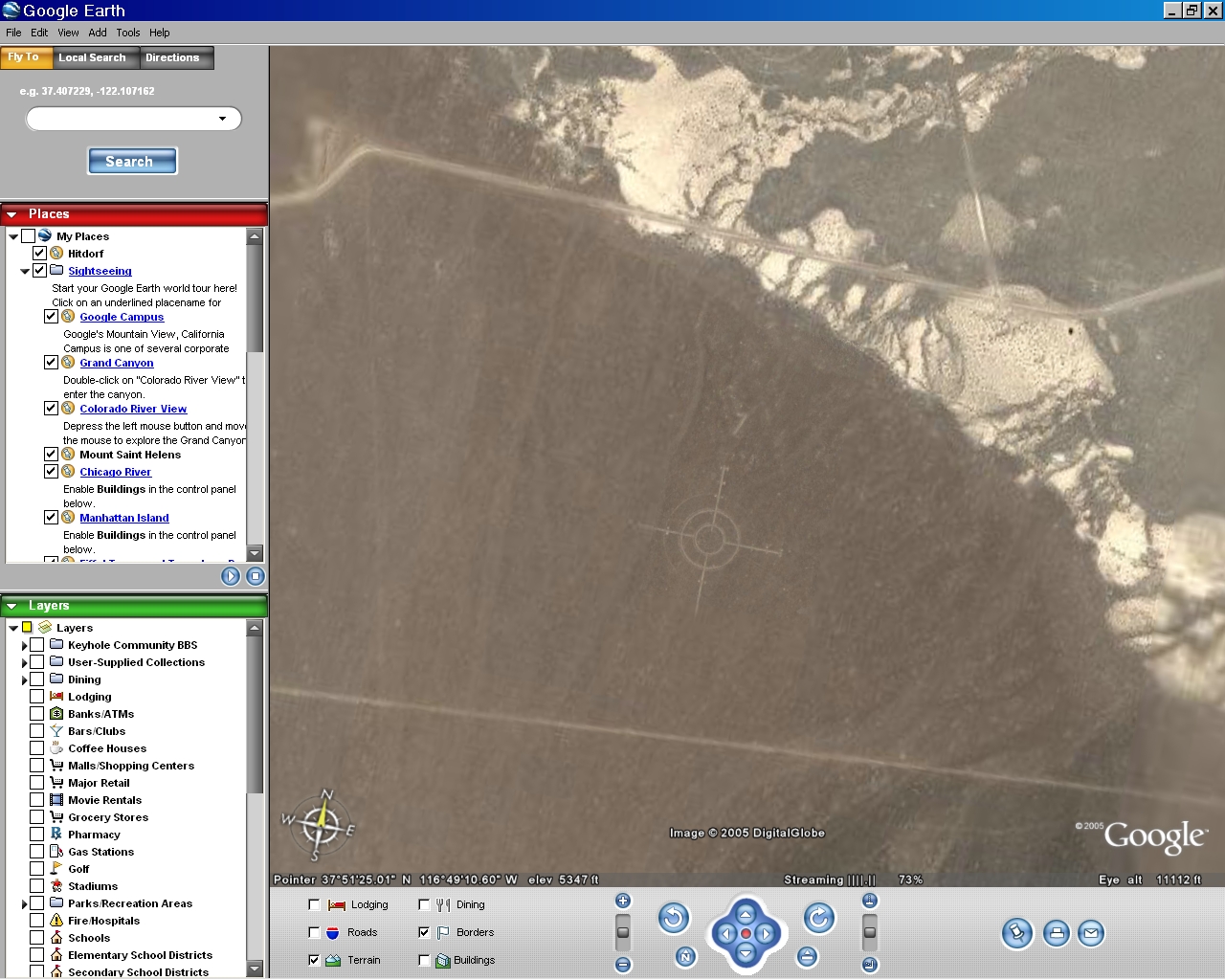The width and height of the screenshot is (1225, 980).
Task: Collapse the My Places tree node
Action: click(x=13, y=236)
